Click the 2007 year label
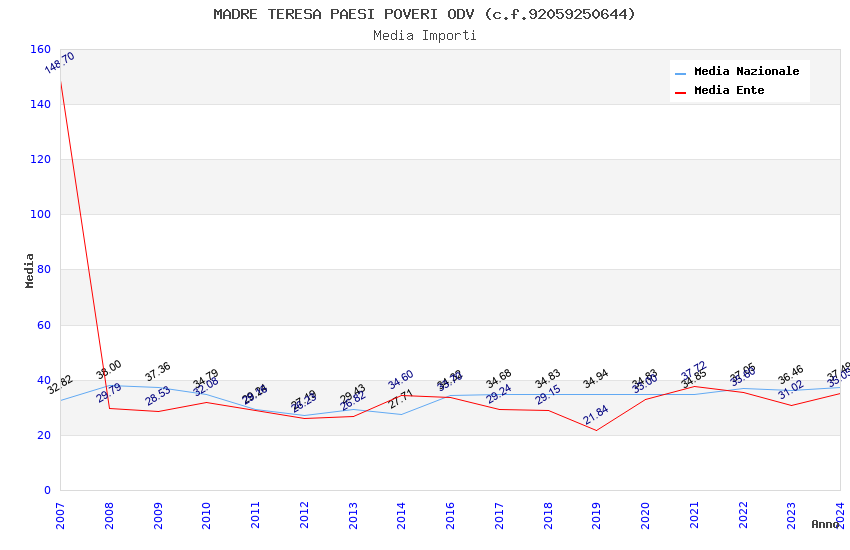850x550 pixels. [60, 515]
